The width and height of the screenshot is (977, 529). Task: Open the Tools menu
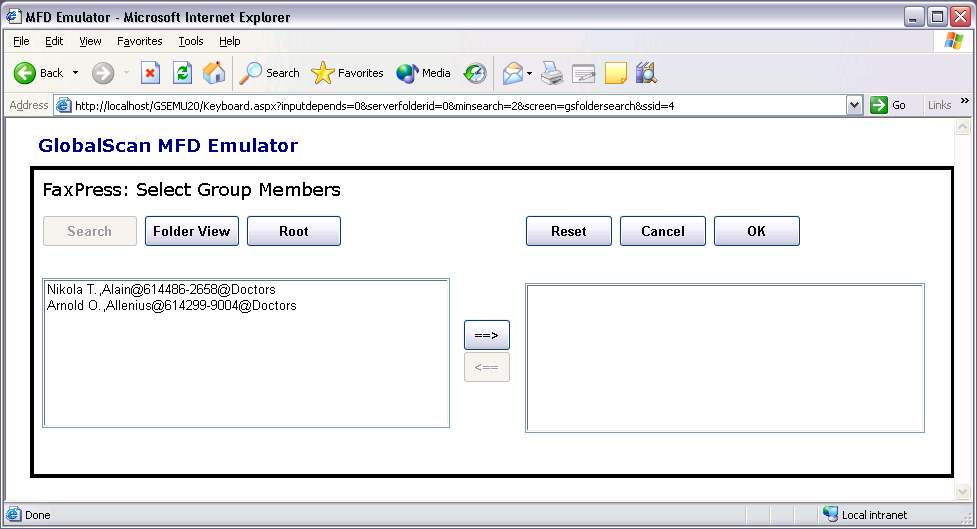191,41
